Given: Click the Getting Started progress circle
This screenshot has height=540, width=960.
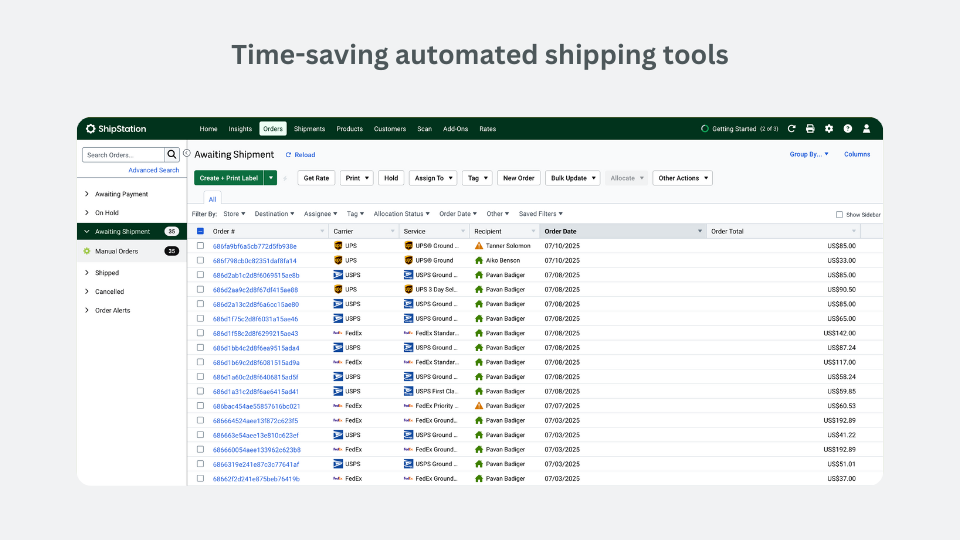Looking at the screenshot, I should [705, 129].
